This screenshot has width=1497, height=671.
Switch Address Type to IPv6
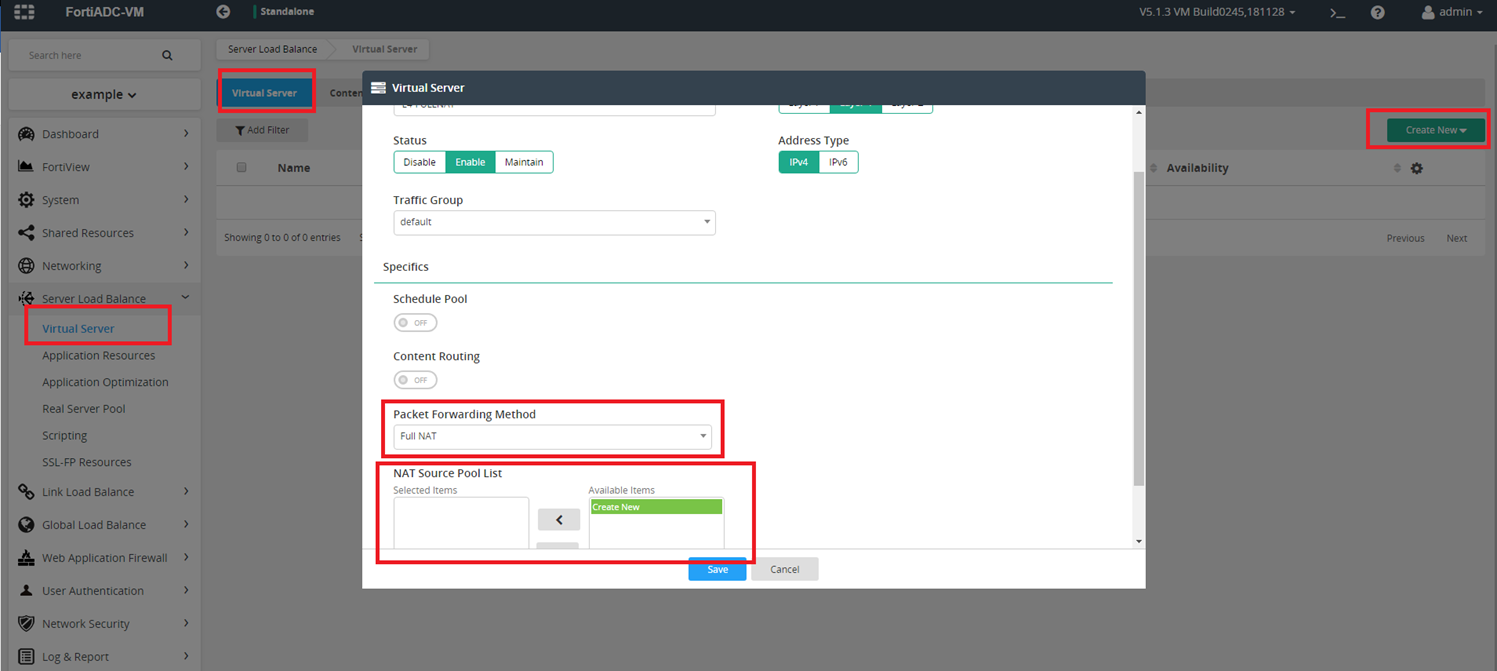point(837,161)
